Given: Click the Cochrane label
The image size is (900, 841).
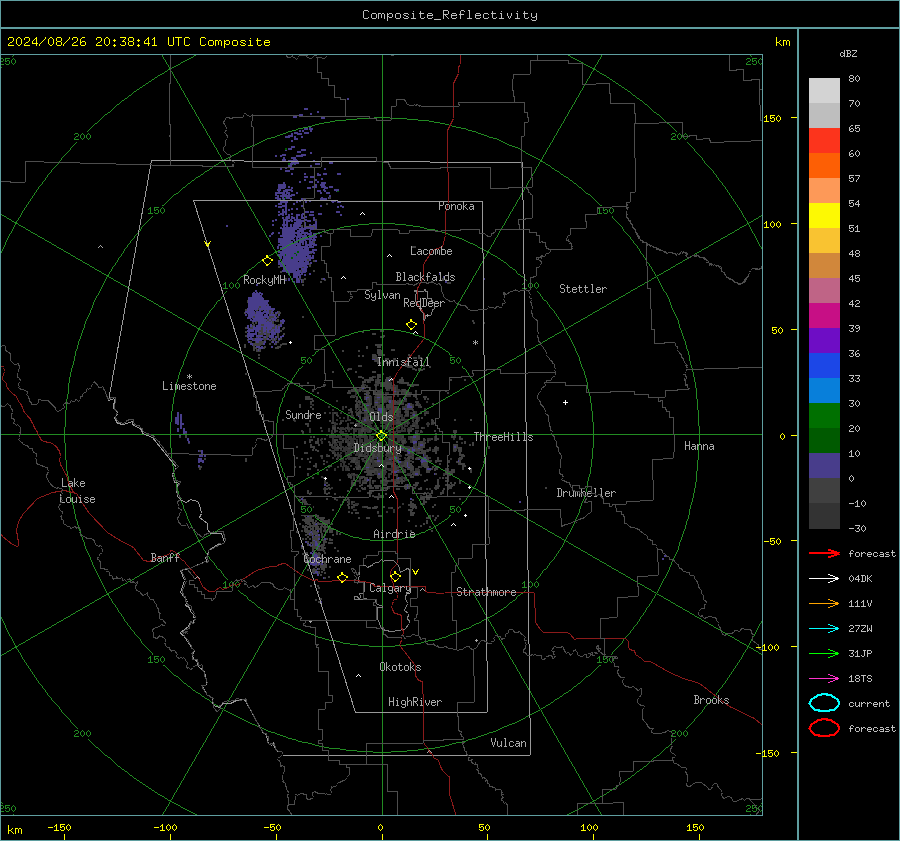Looking at the screenshot, I should [327, 559].
